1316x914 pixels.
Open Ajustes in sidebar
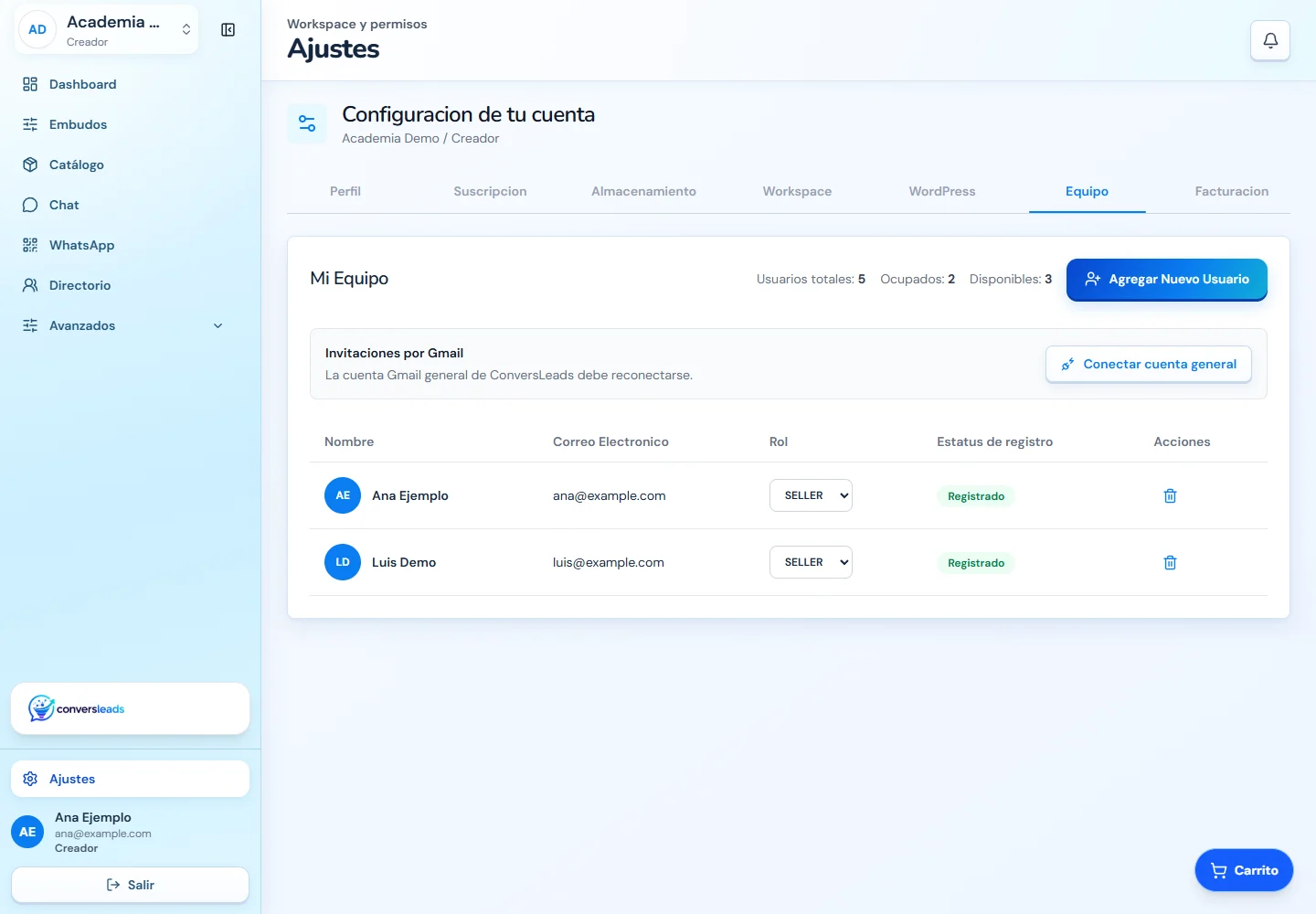coord(130,779)
